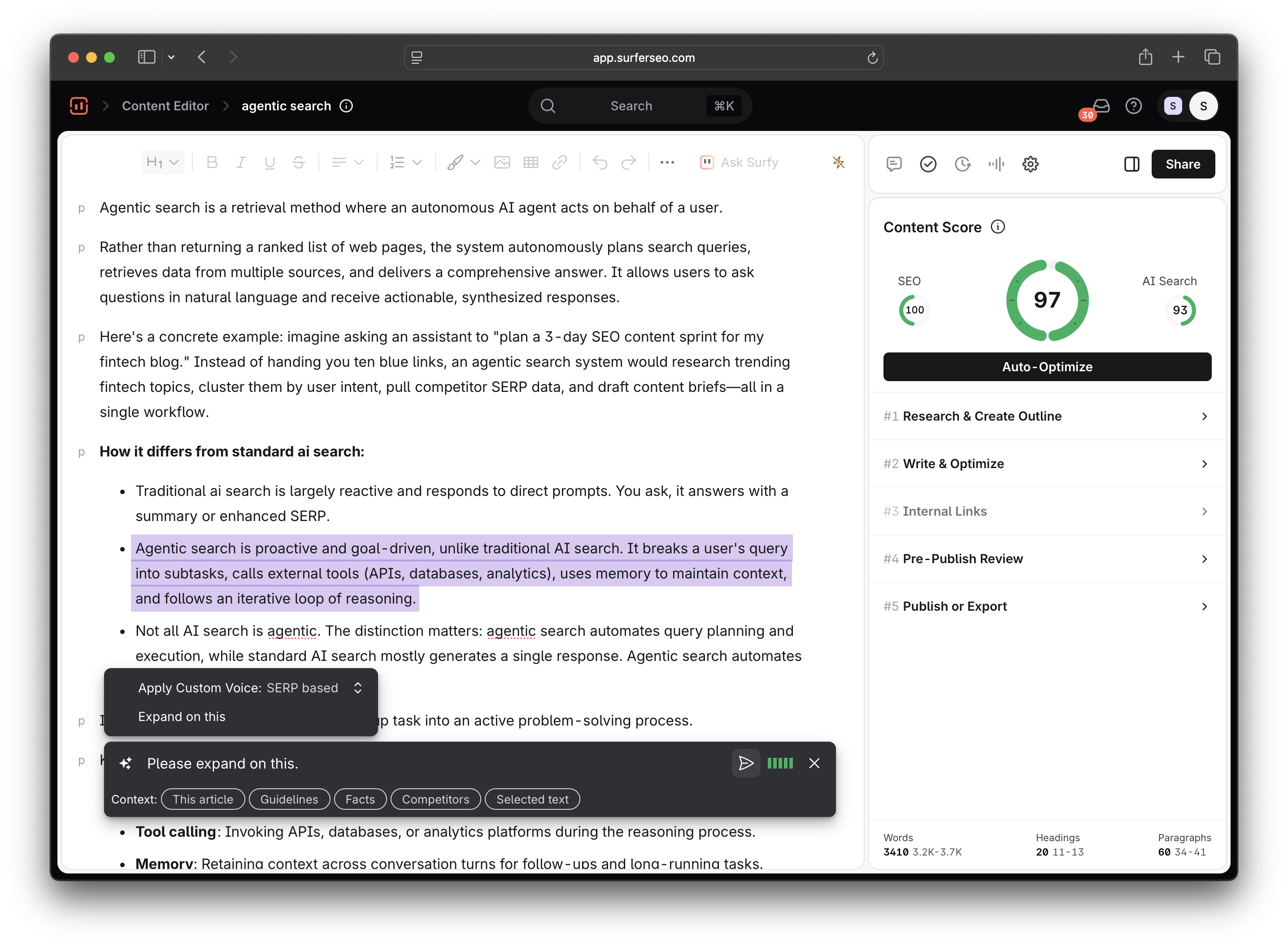
Task: Click Safari back navigation arrow
Action: (202, 57)
